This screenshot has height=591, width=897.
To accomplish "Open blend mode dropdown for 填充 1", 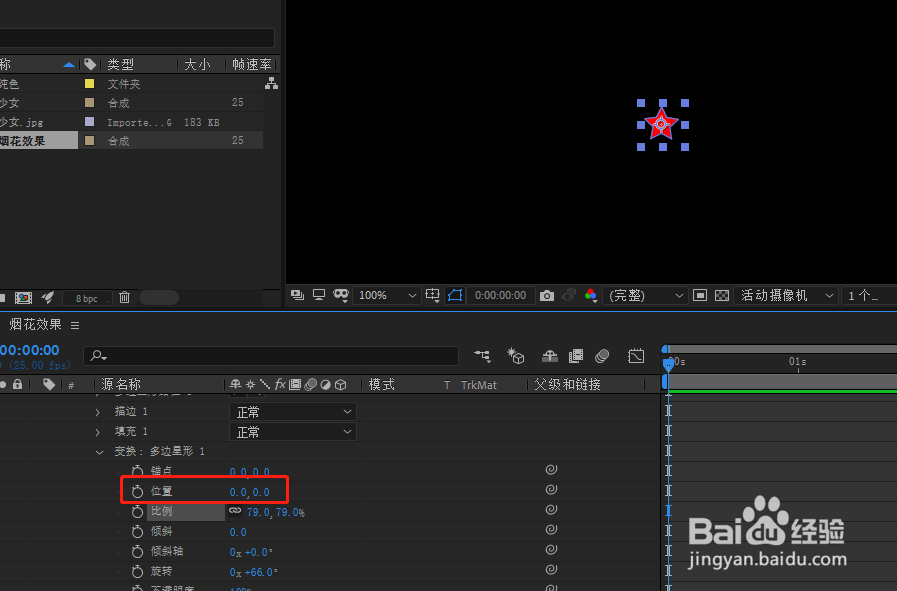I will point(293,432).
